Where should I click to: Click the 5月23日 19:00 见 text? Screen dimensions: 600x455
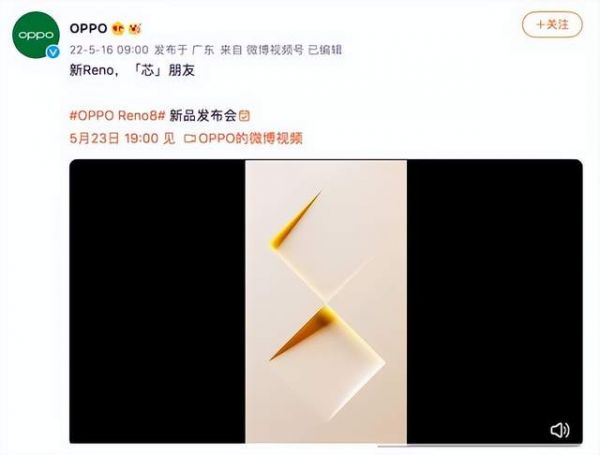tap(122, 138)
